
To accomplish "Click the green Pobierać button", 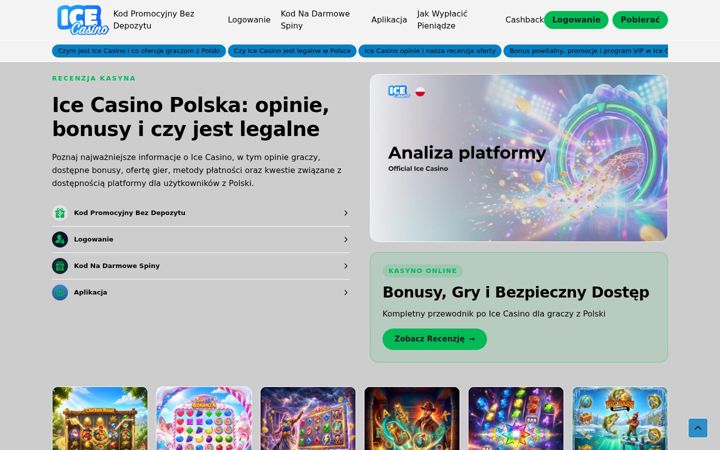I will point(640,20).
